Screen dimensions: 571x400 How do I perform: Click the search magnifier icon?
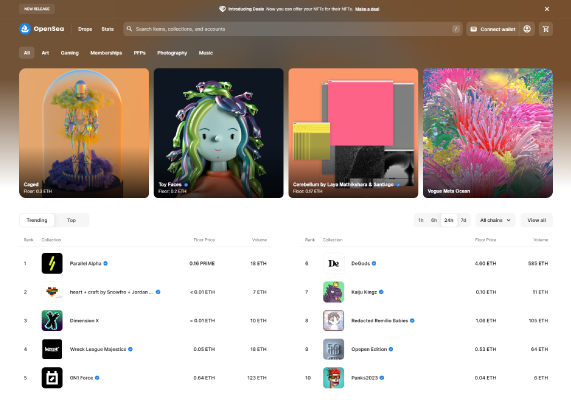(x=129, y=29)
